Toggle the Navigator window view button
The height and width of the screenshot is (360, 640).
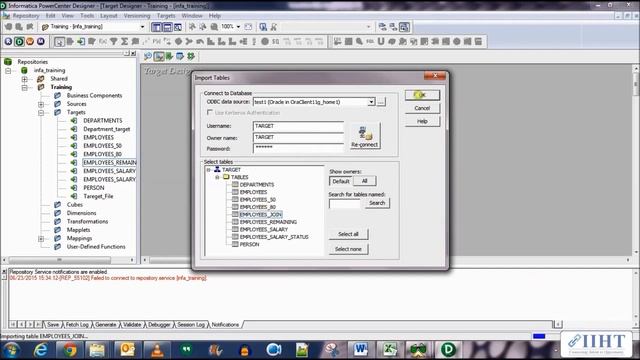coord(156,27)
